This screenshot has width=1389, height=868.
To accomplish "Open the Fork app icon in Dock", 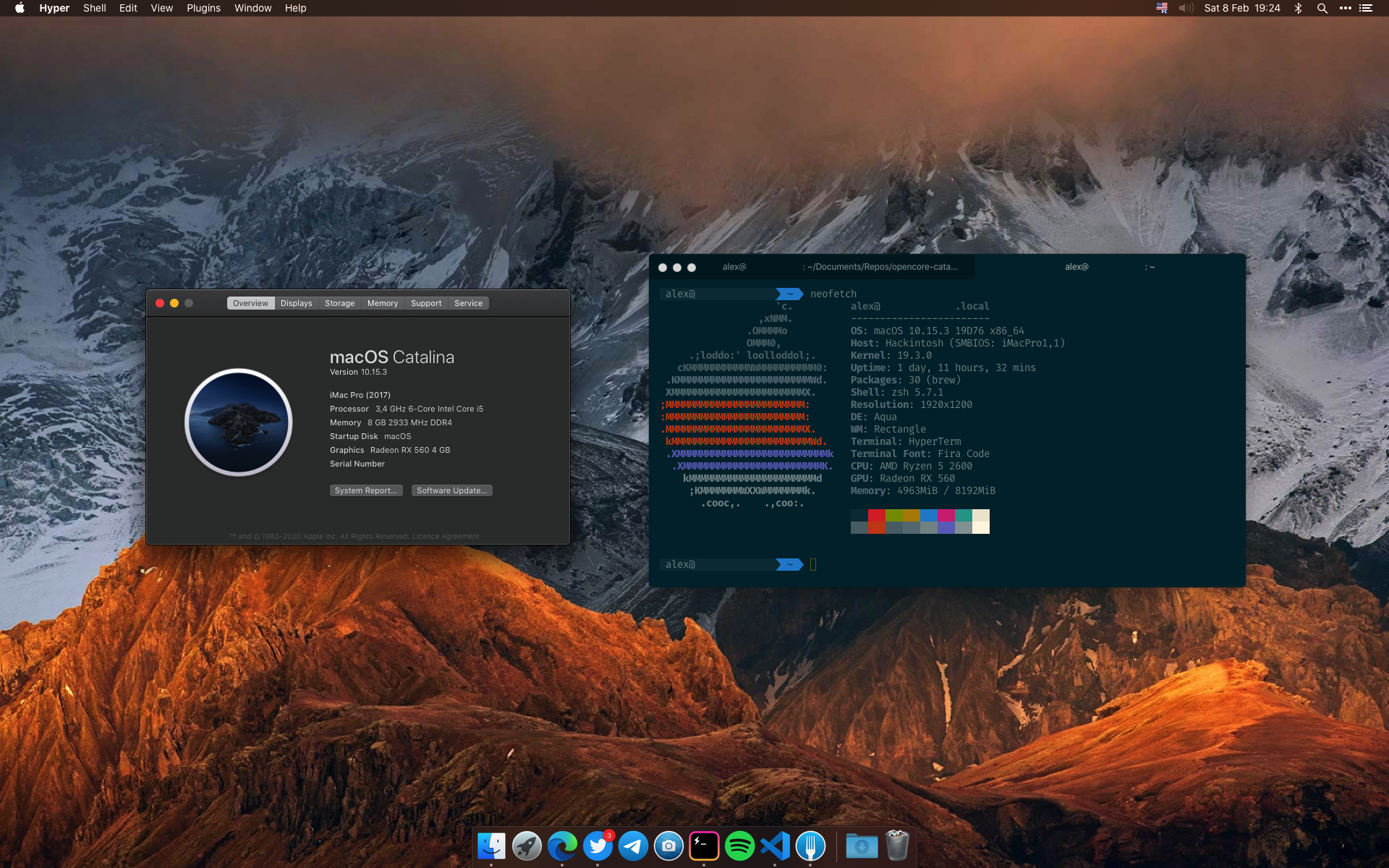I will pos(810,846).
